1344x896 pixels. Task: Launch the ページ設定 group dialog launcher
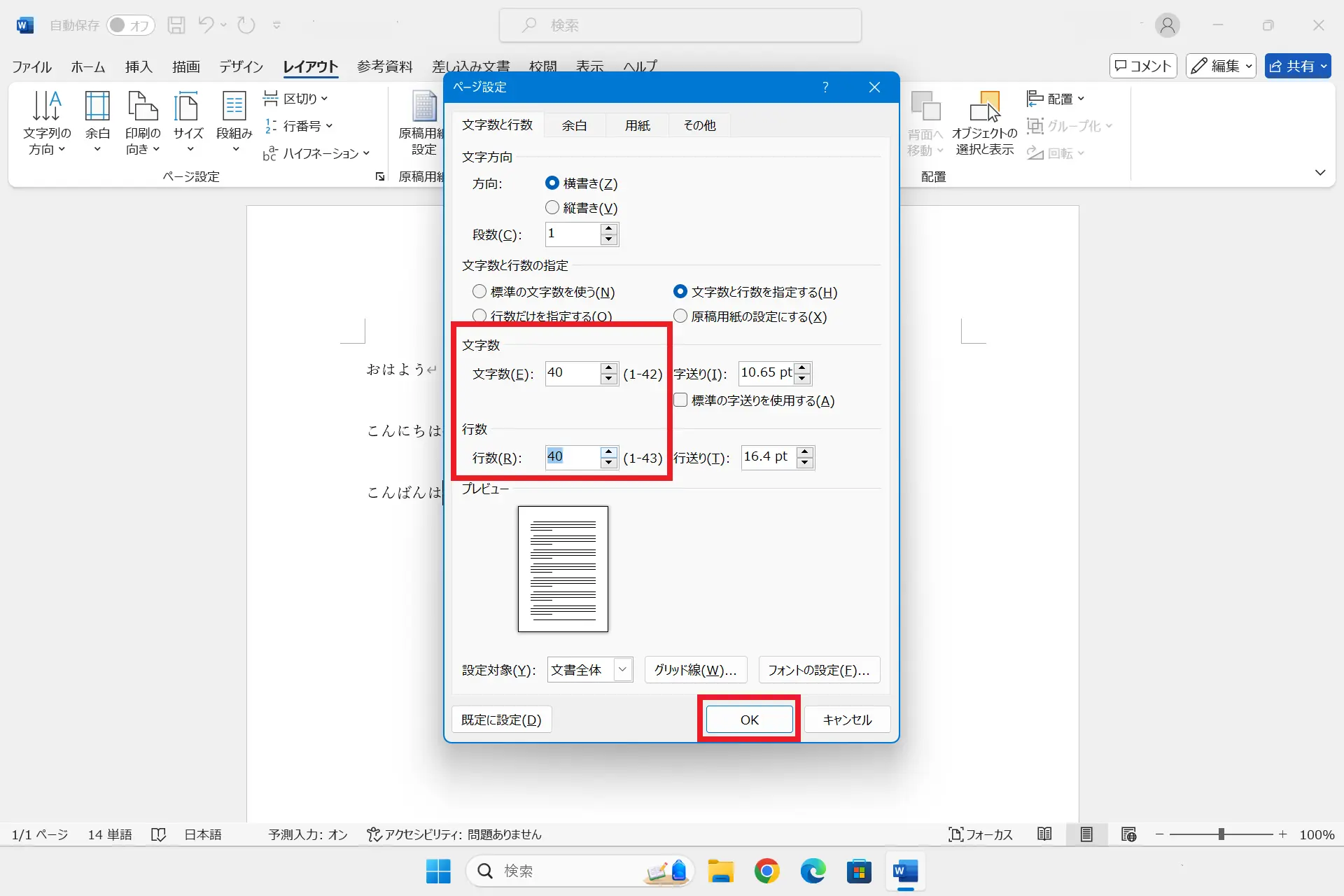tap(380, 176)
